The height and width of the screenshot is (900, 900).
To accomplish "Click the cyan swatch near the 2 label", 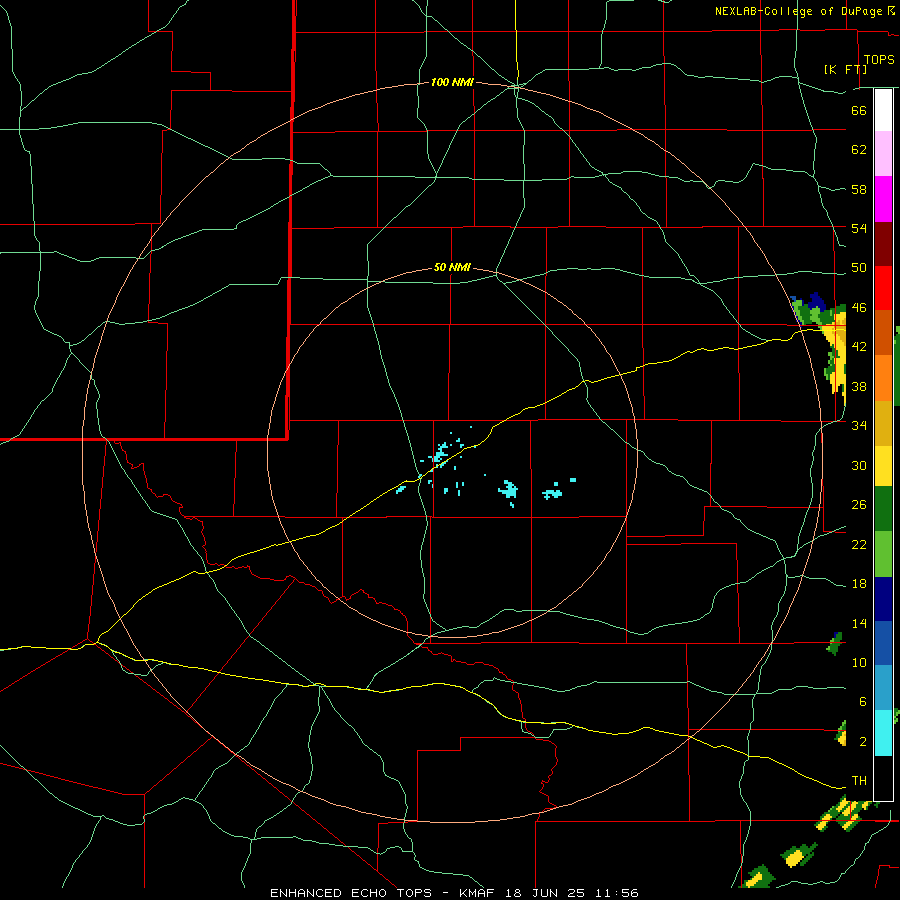I will tap(883, 733).
